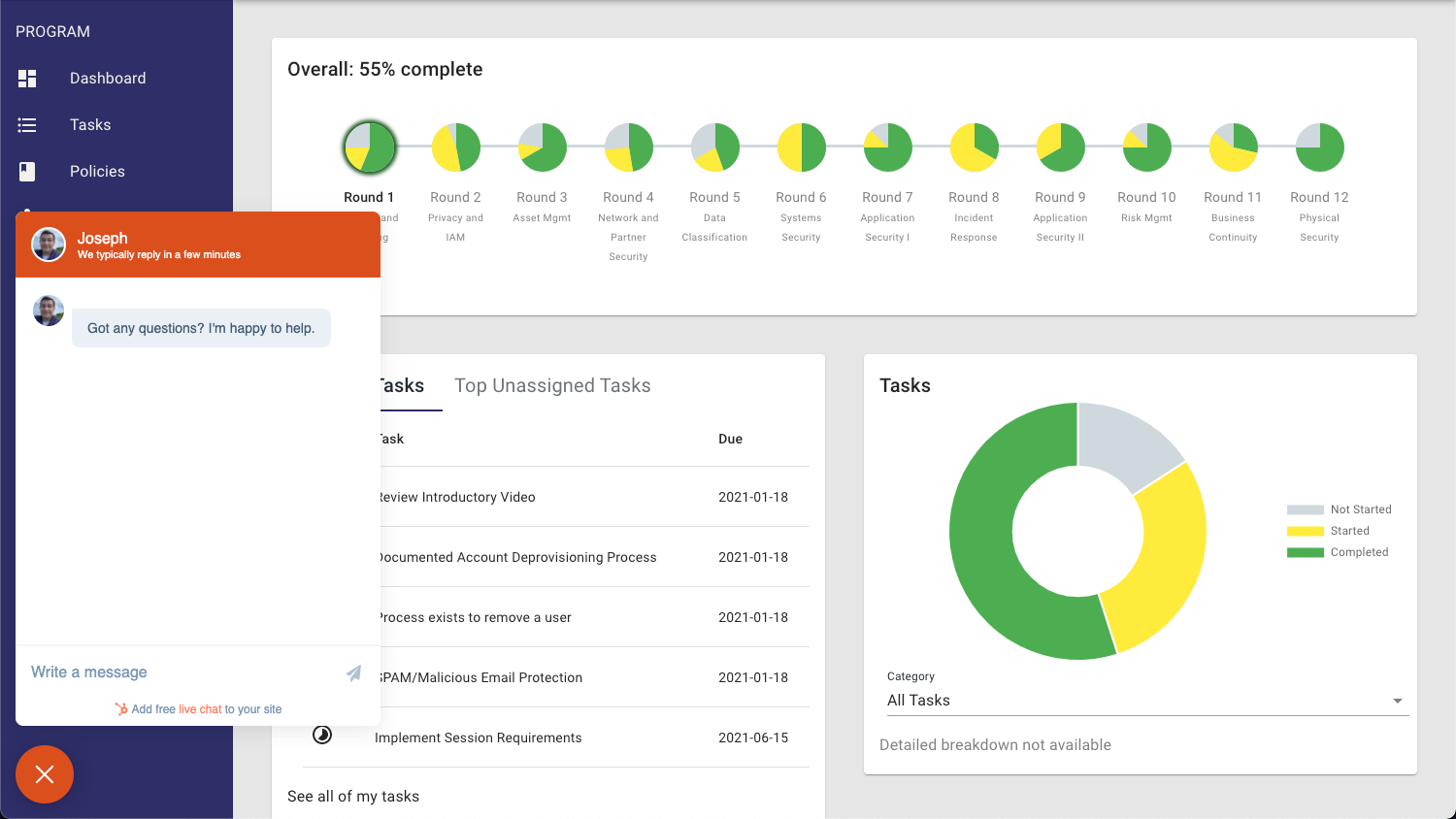1456x819 pixels.
Task: Open Implement Session Requirements task
Action: click(479, 737)
